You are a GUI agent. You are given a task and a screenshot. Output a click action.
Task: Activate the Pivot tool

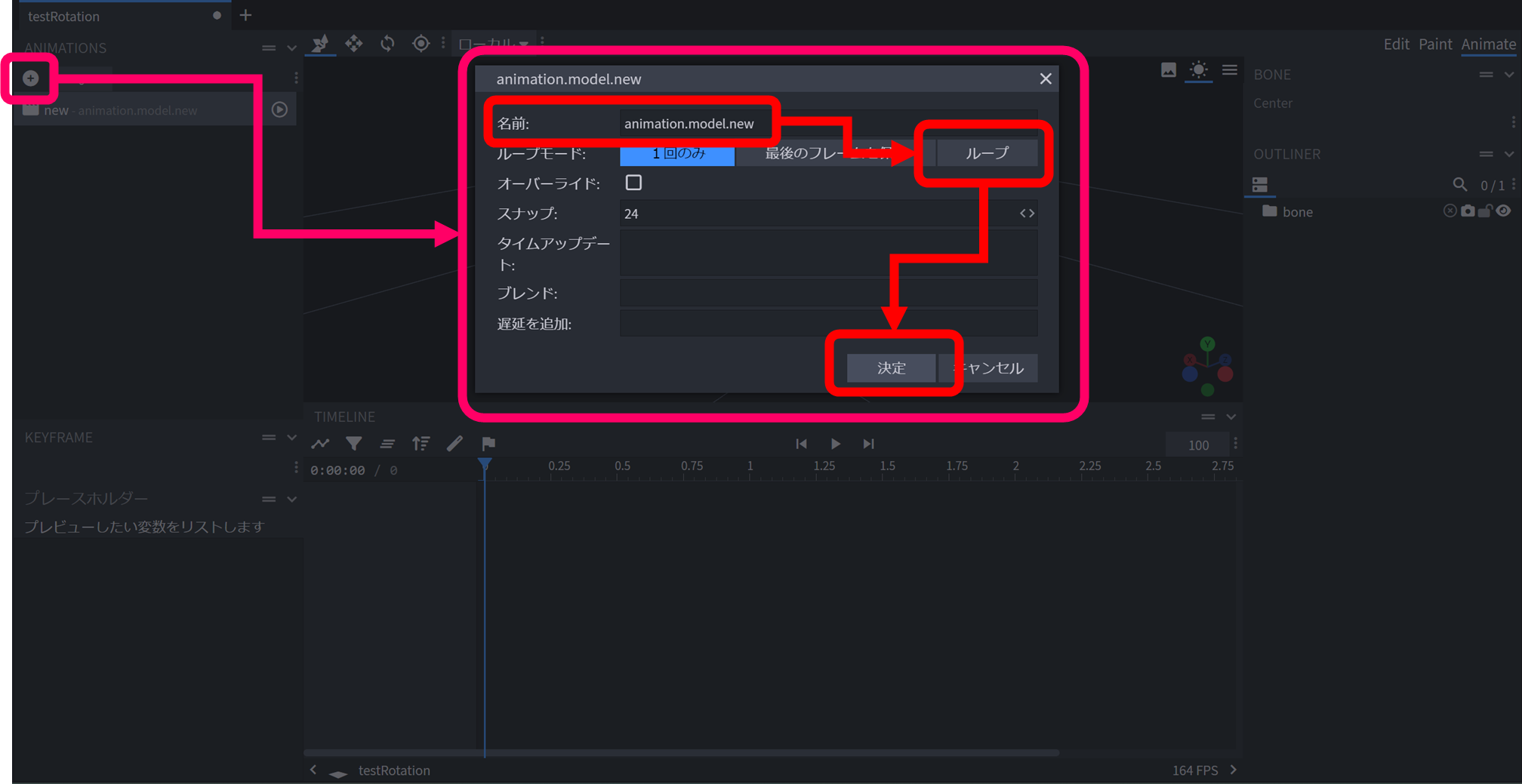421,44
